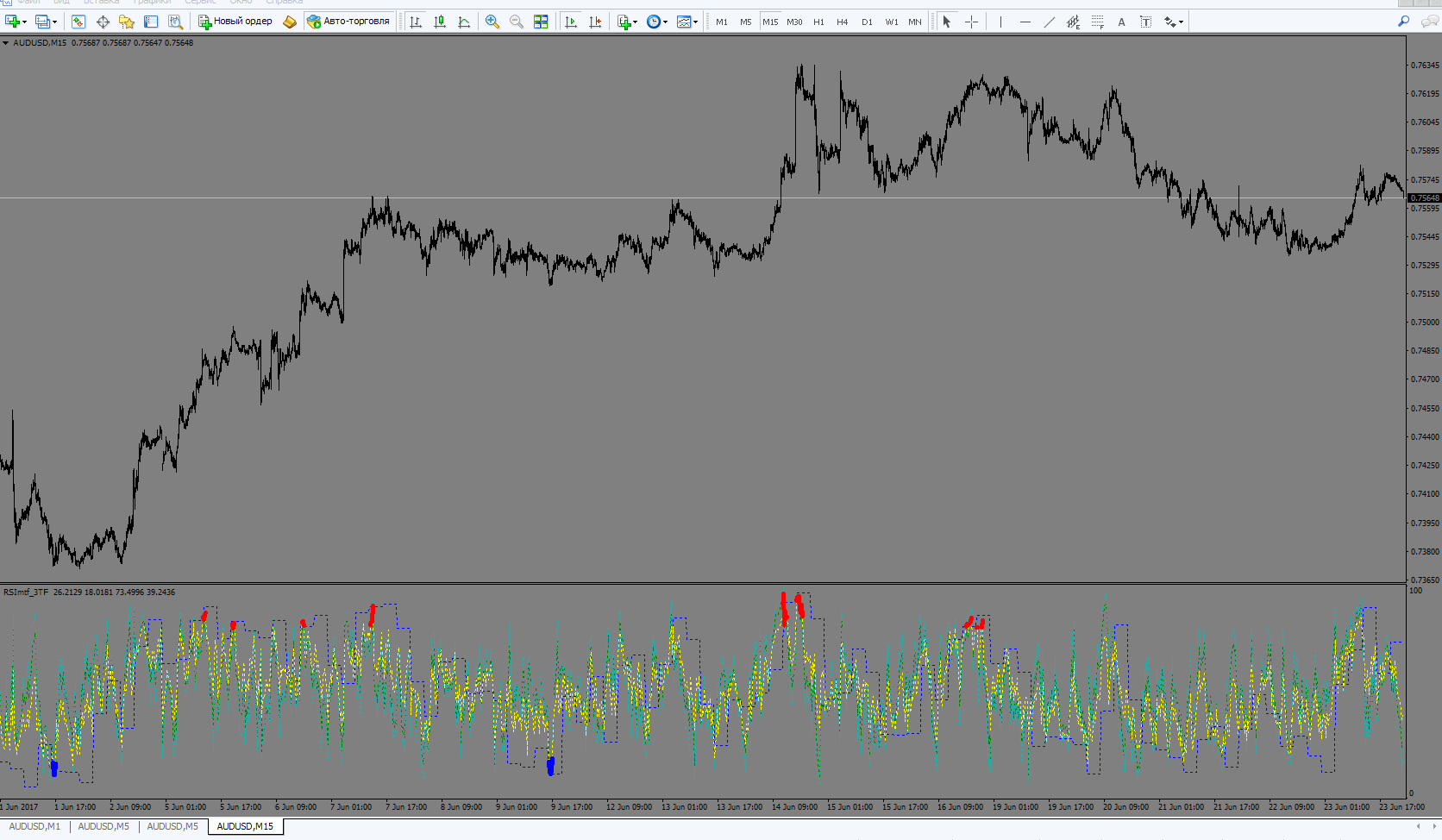The width and height of the screenshot is (1442, 840).
Task: Zoom out on the chart
Action: point(517,22)
